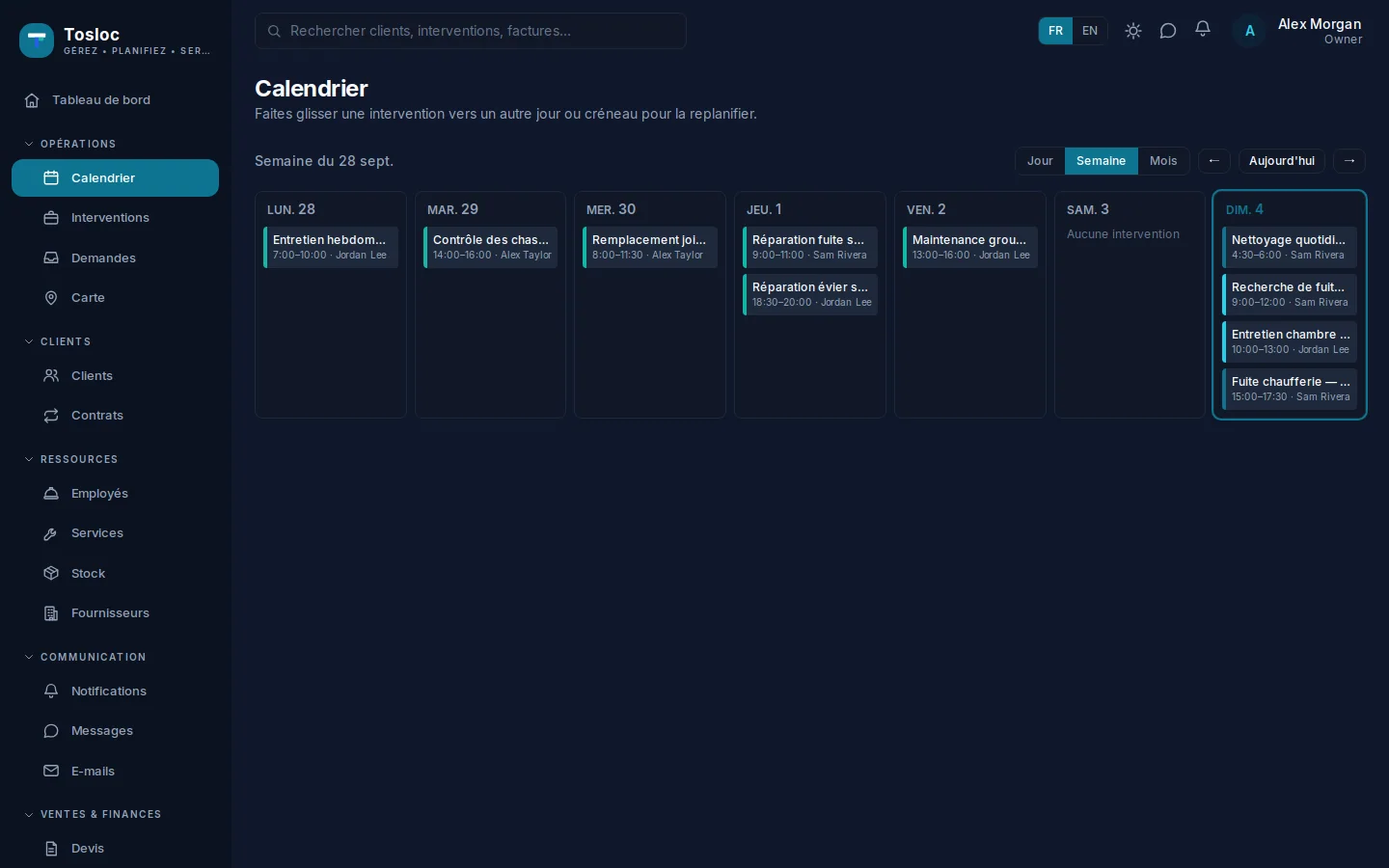
Task: Open Alex Morgan account menu
Action: click(x=1299, y=31)
